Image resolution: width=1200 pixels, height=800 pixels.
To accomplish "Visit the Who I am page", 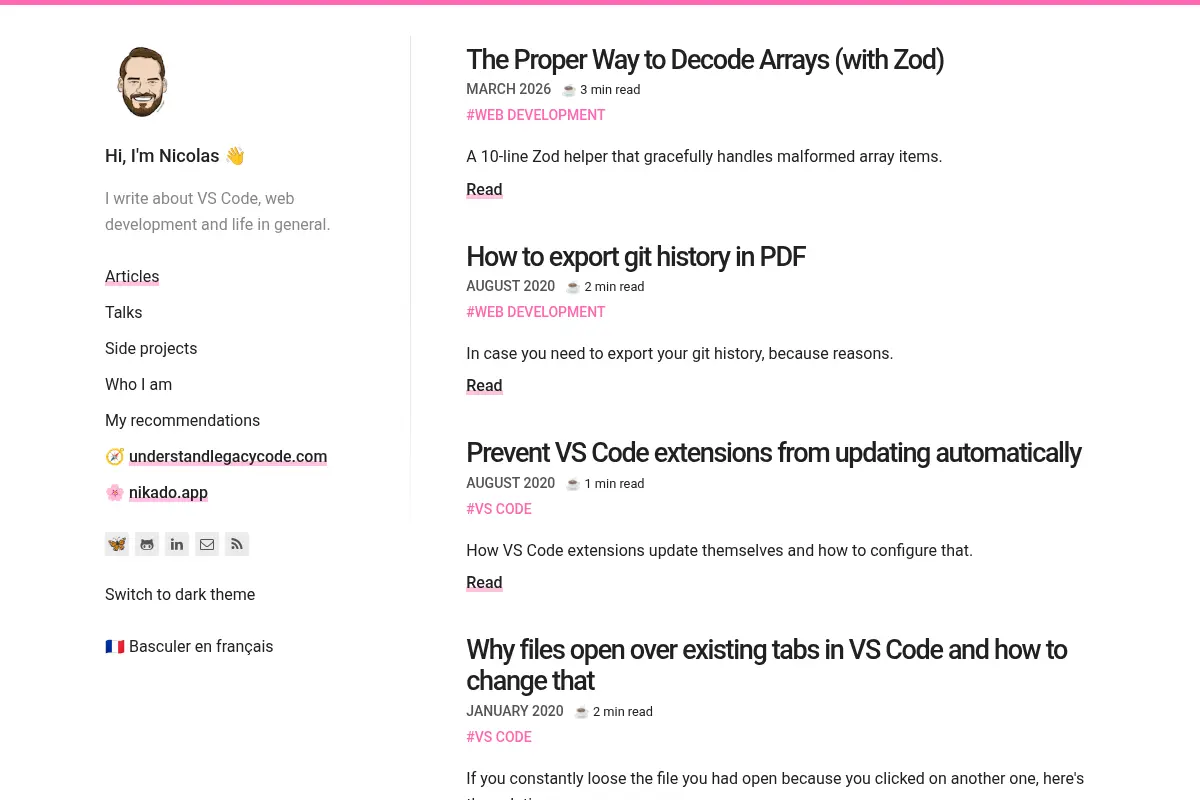I will (138, 384).
